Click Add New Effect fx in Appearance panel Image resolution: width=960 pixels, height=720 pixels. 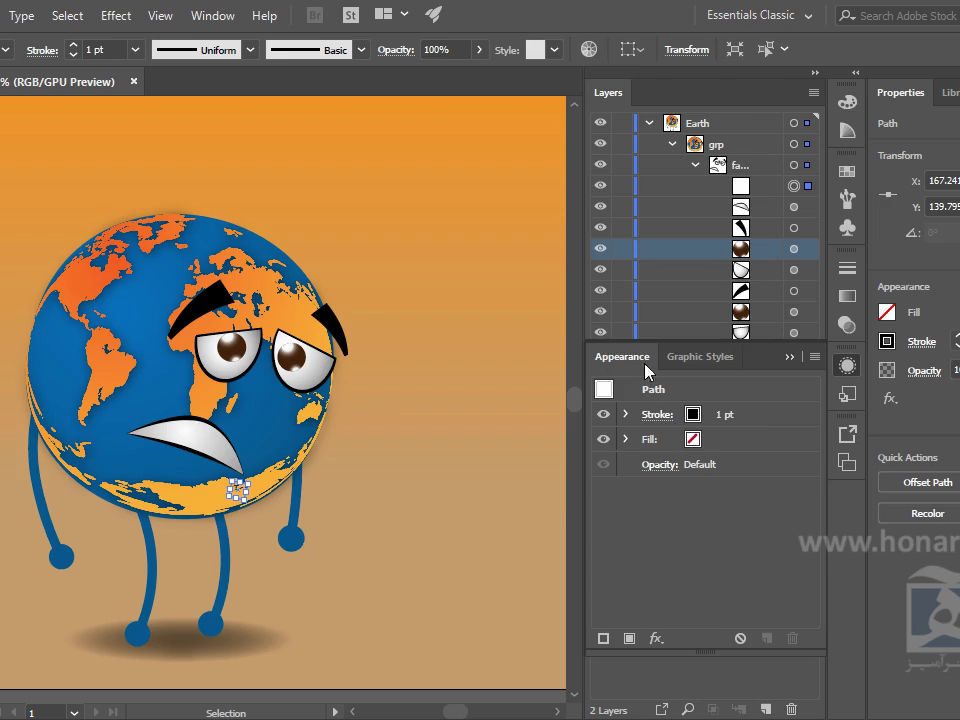point(656,639)
